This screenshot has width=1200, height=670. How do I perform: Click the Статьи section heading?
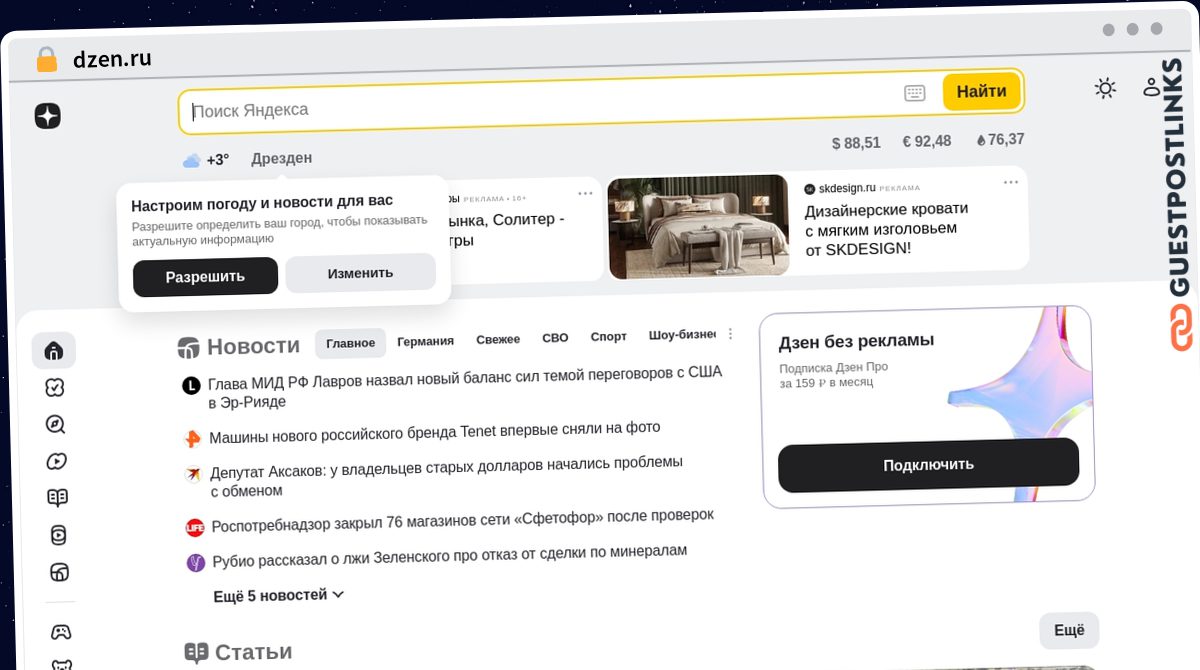click(254, 652)
